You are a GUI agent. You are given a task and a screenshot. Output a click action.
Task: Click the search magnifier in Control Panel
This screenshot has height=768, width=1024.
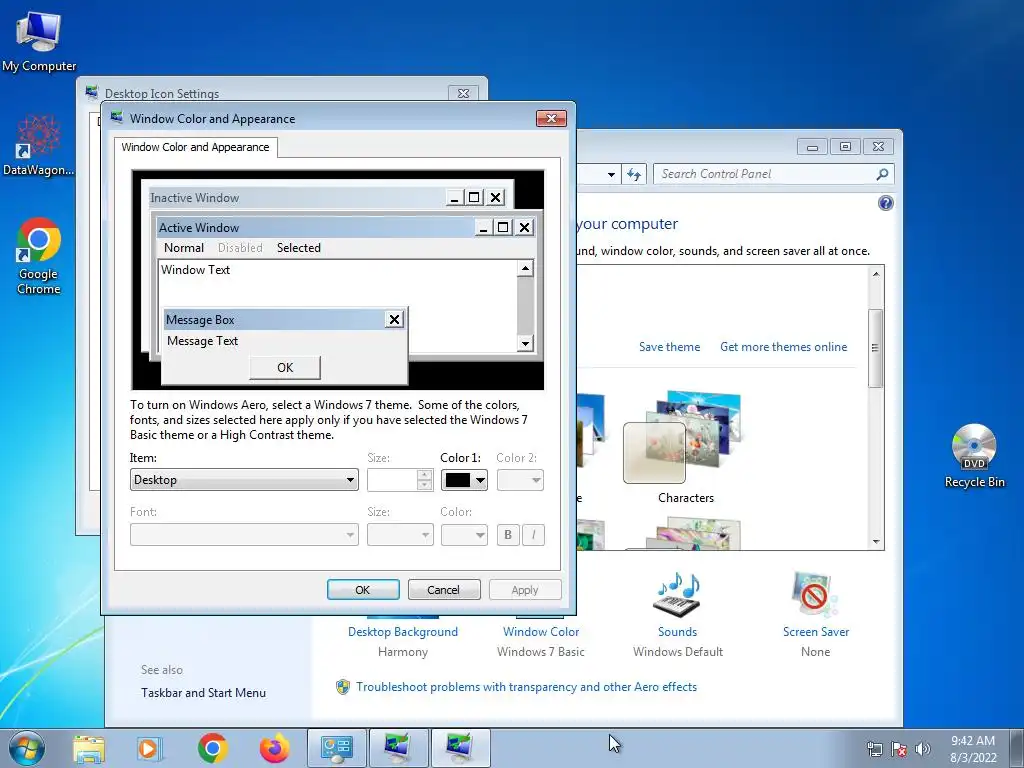tap(882, 174)
